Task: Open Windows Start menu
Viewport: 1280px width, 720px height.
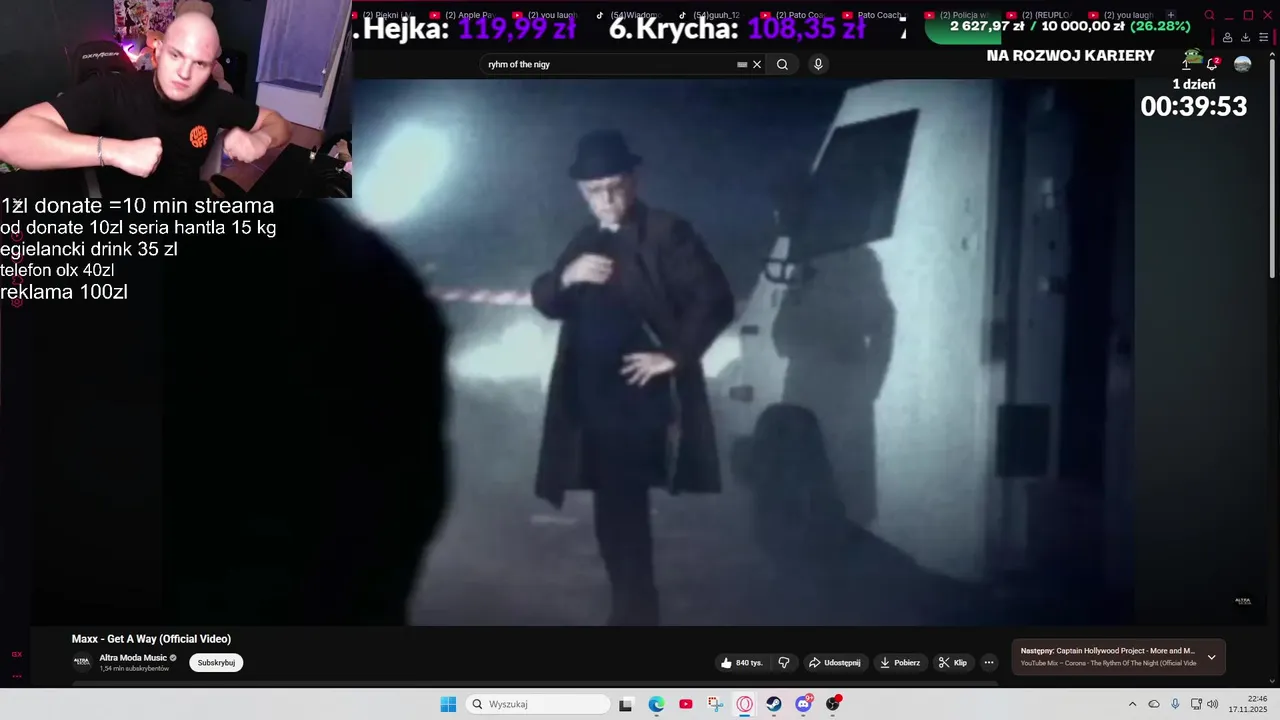Action: point(448,704)
